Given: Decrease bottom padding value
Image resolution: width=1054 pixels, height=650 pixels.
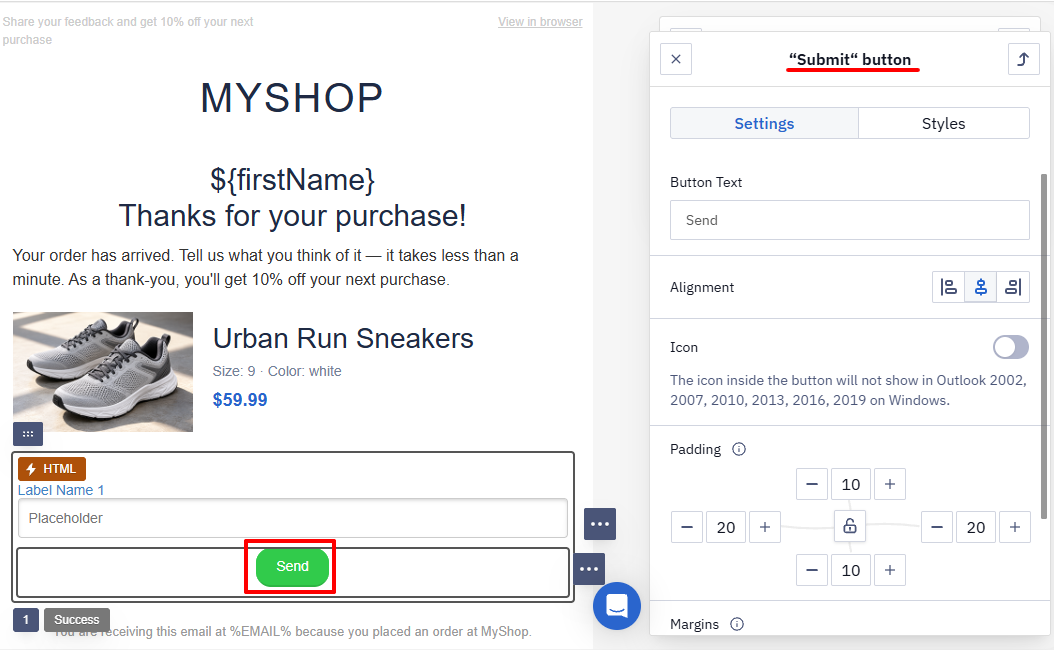Looking at the screenshot, I should (812, 570).
